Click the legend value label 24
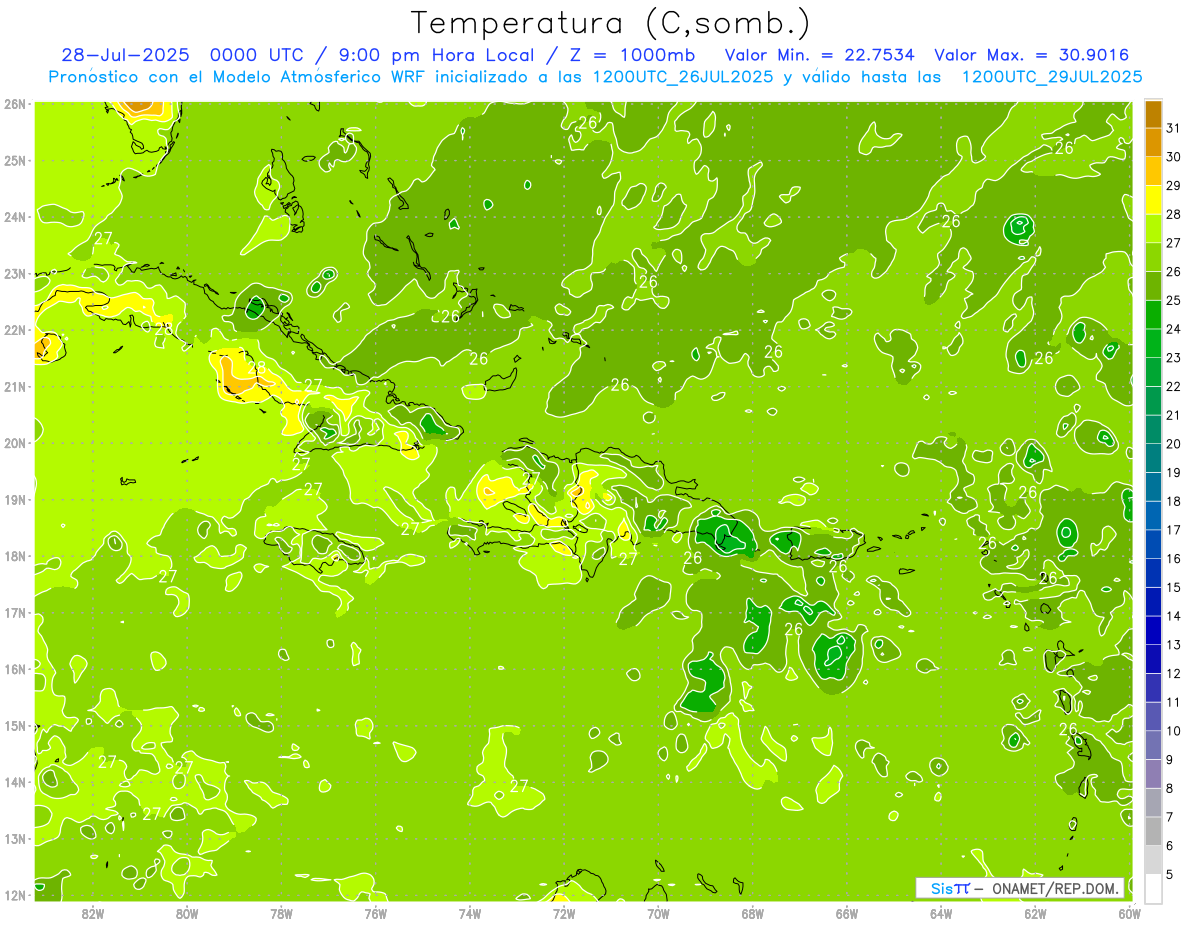Image resolution: width=1200 pixels, height=927 pixels. point(1173,329)
